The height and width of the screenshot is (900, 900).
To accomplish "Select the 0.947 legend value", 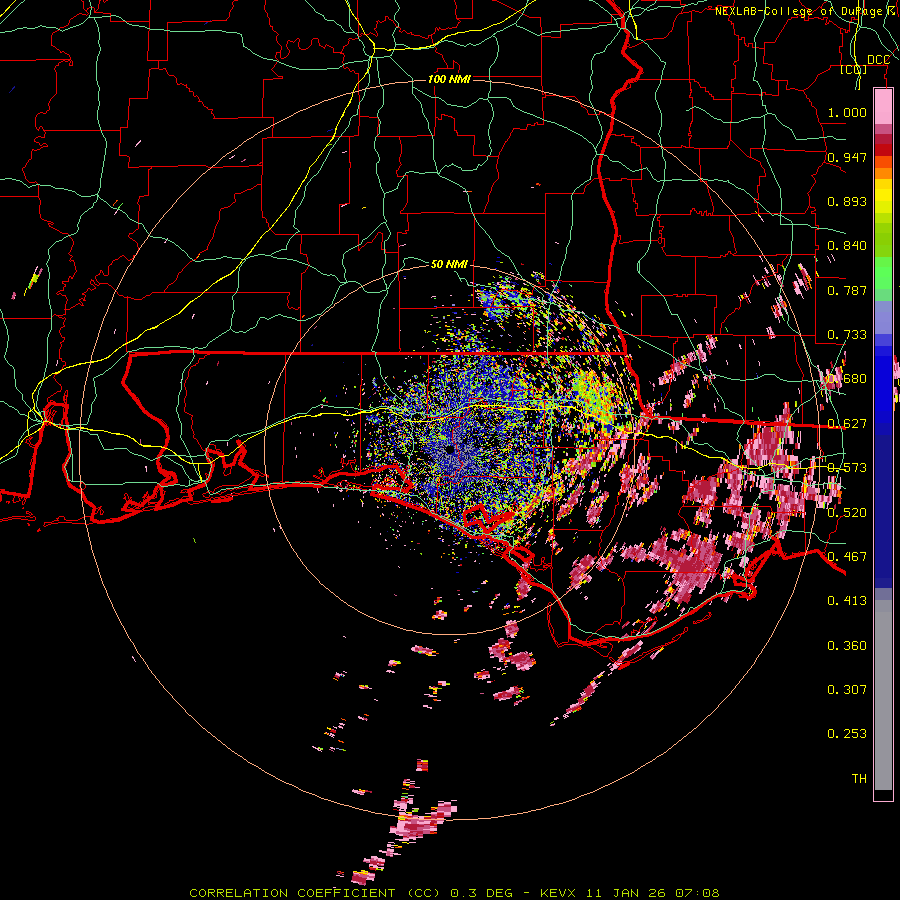I will click(x=847, y=157).
